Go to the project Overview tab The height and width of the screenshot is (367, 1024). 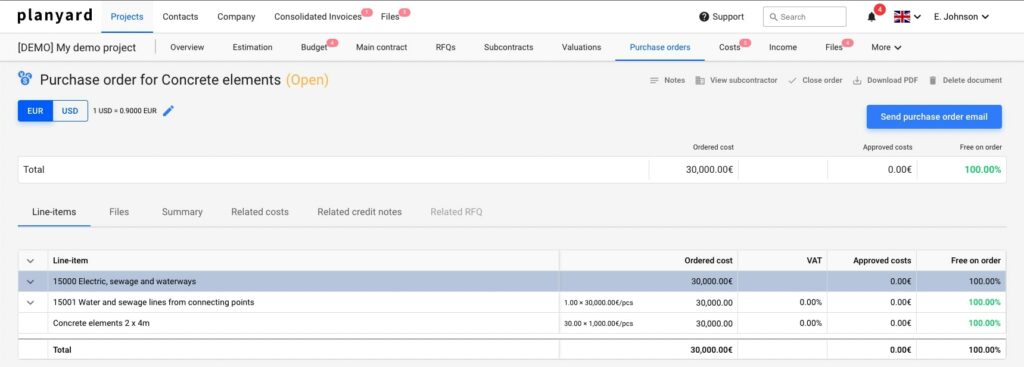[187, 47]
